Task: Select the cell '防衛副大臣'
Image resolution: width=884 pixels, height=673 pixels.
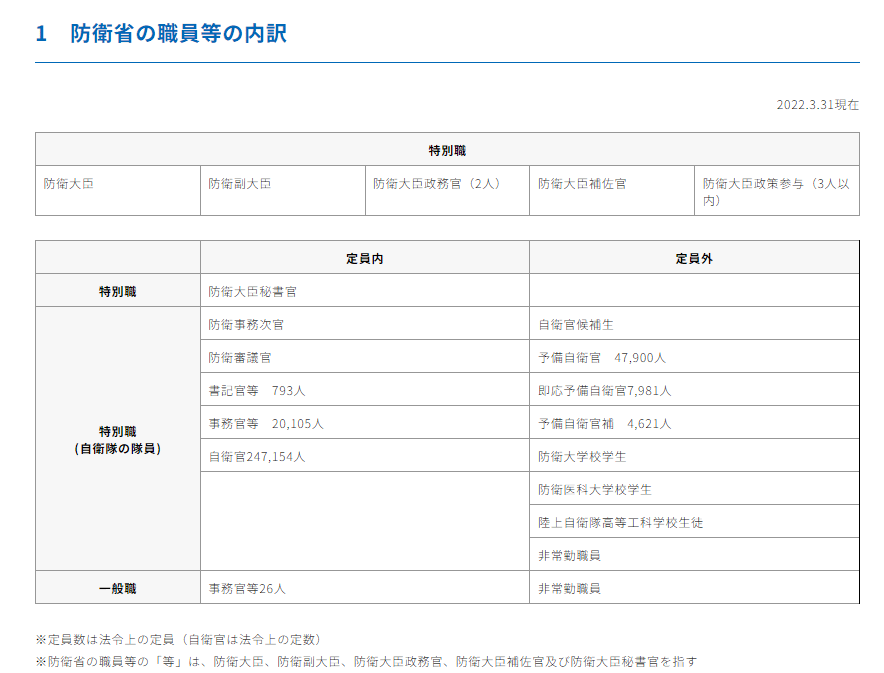Action: [283, 191]
